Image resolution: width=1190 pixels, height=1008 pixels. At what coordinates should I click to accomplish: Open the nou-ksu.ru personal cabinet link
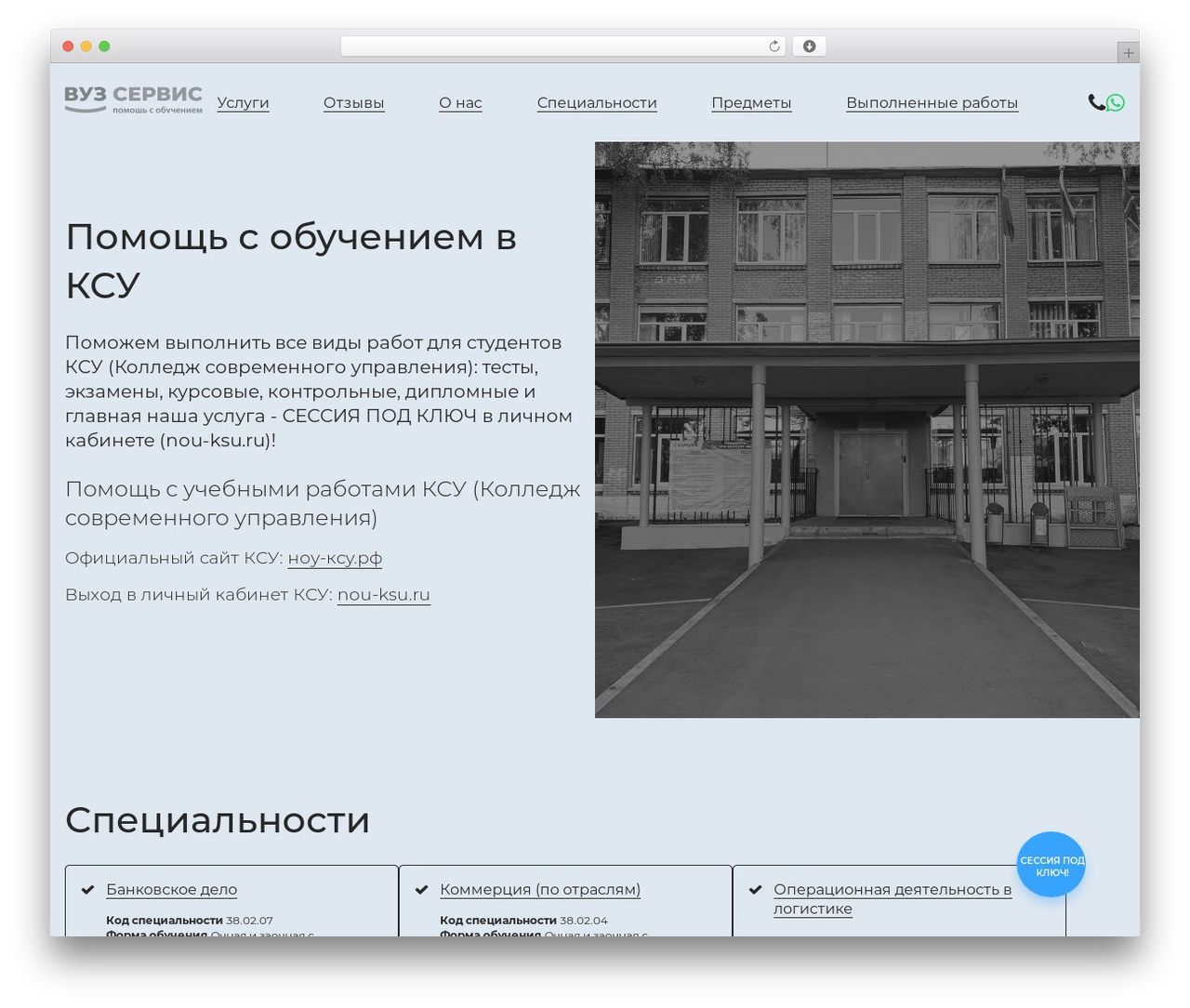[x=384, y=594]
